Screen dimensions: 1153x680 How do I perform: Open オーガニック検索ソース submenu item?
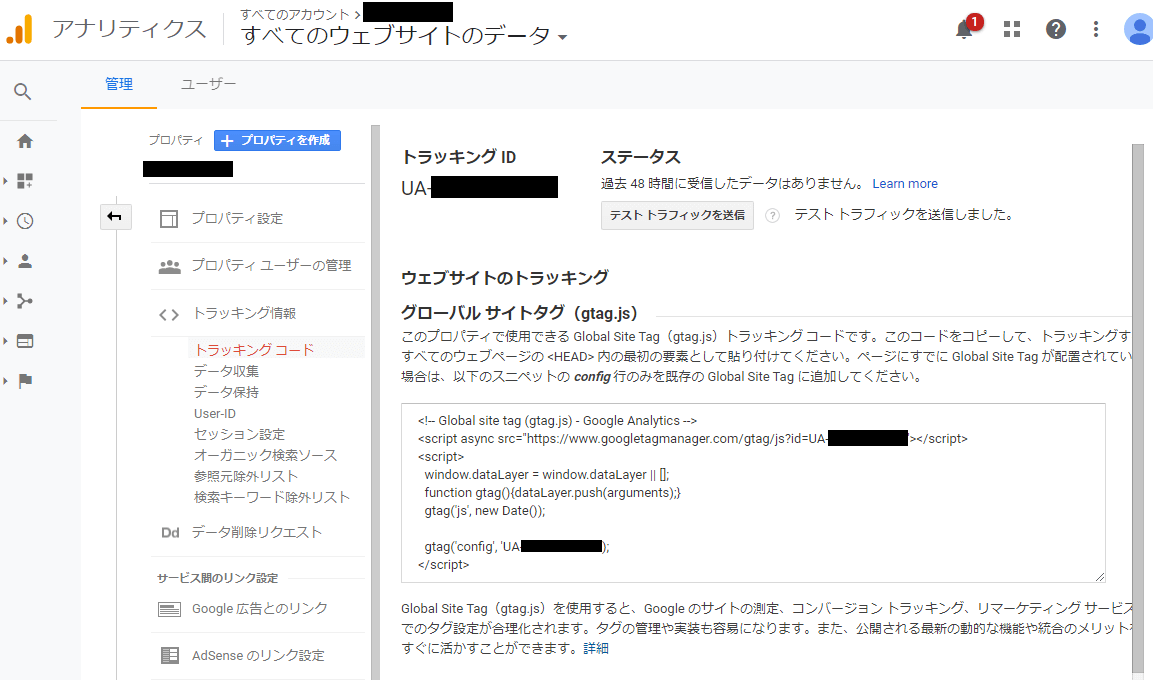(x=265, y=456)
